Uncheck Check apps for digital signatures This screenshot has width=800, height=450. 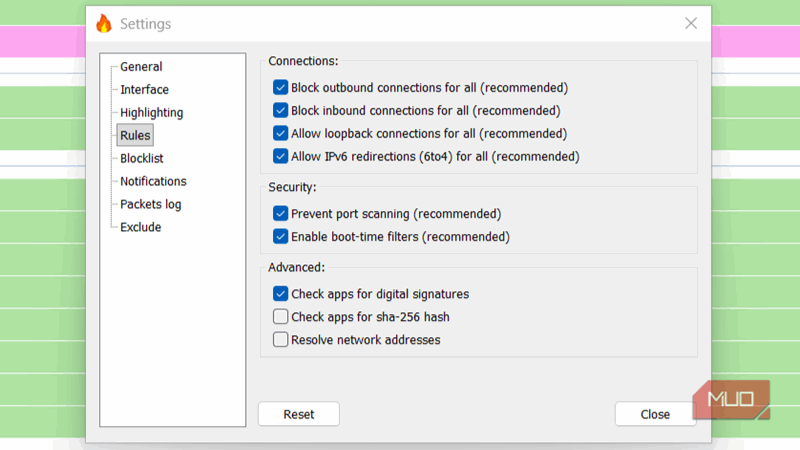[281, 294]
